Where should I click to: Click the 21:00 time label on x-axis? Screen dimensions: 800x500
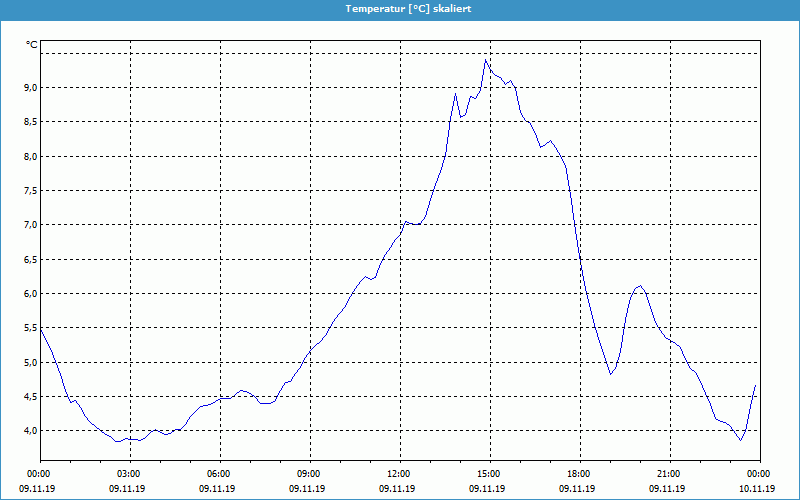pos(668,474)
